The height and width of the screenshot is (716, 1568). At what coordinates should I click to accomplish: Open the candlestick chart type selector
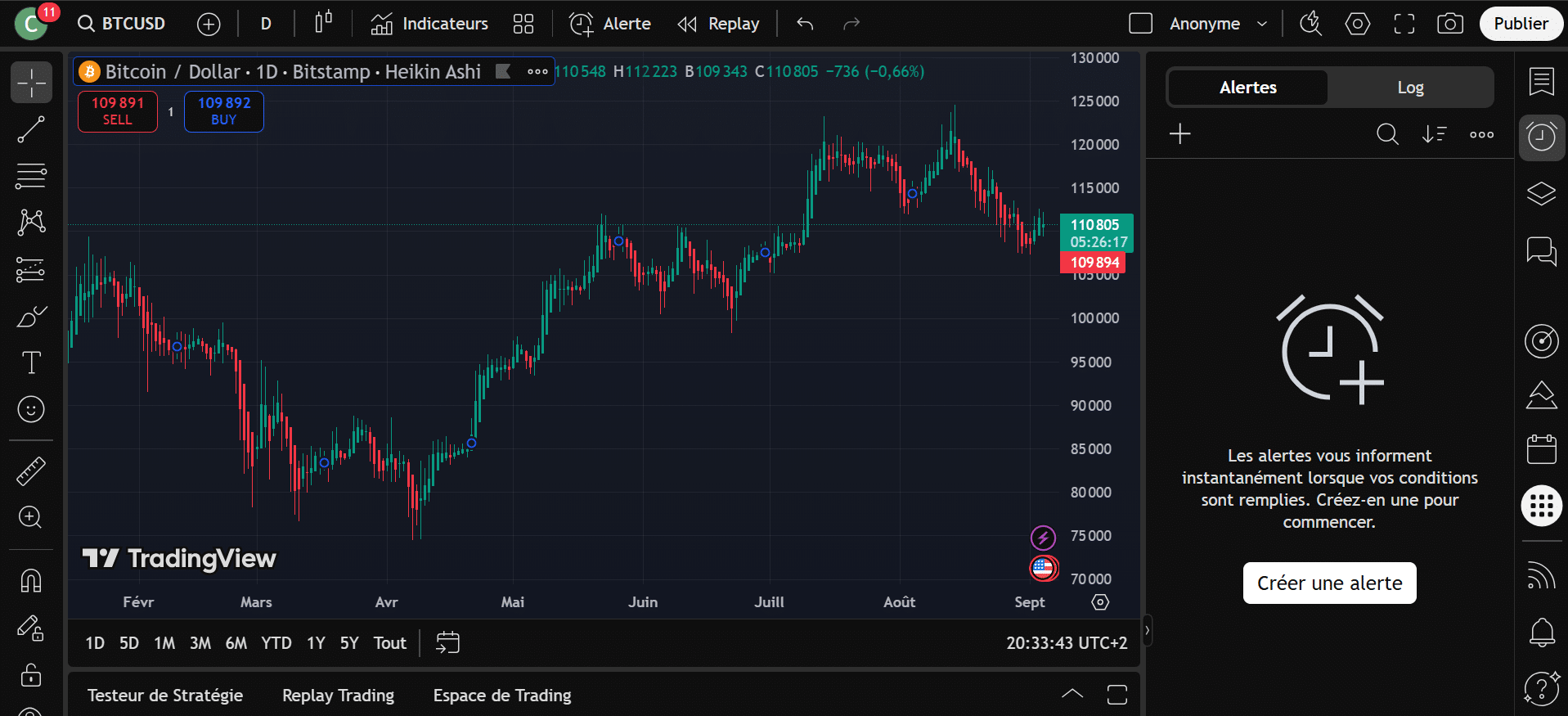[324, 24]
